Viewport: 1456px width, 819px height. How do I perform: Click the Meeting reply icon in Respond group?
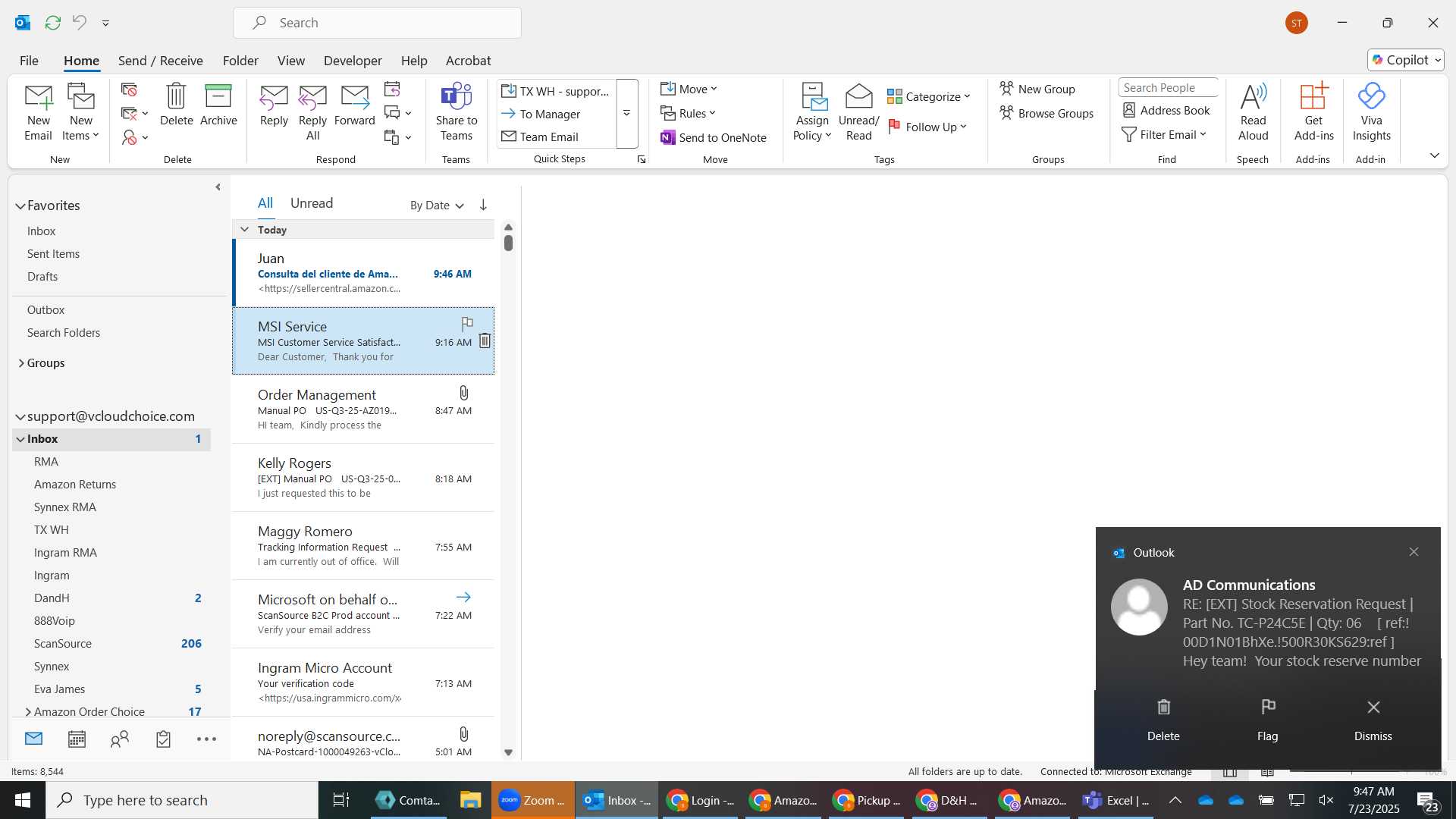392,89
